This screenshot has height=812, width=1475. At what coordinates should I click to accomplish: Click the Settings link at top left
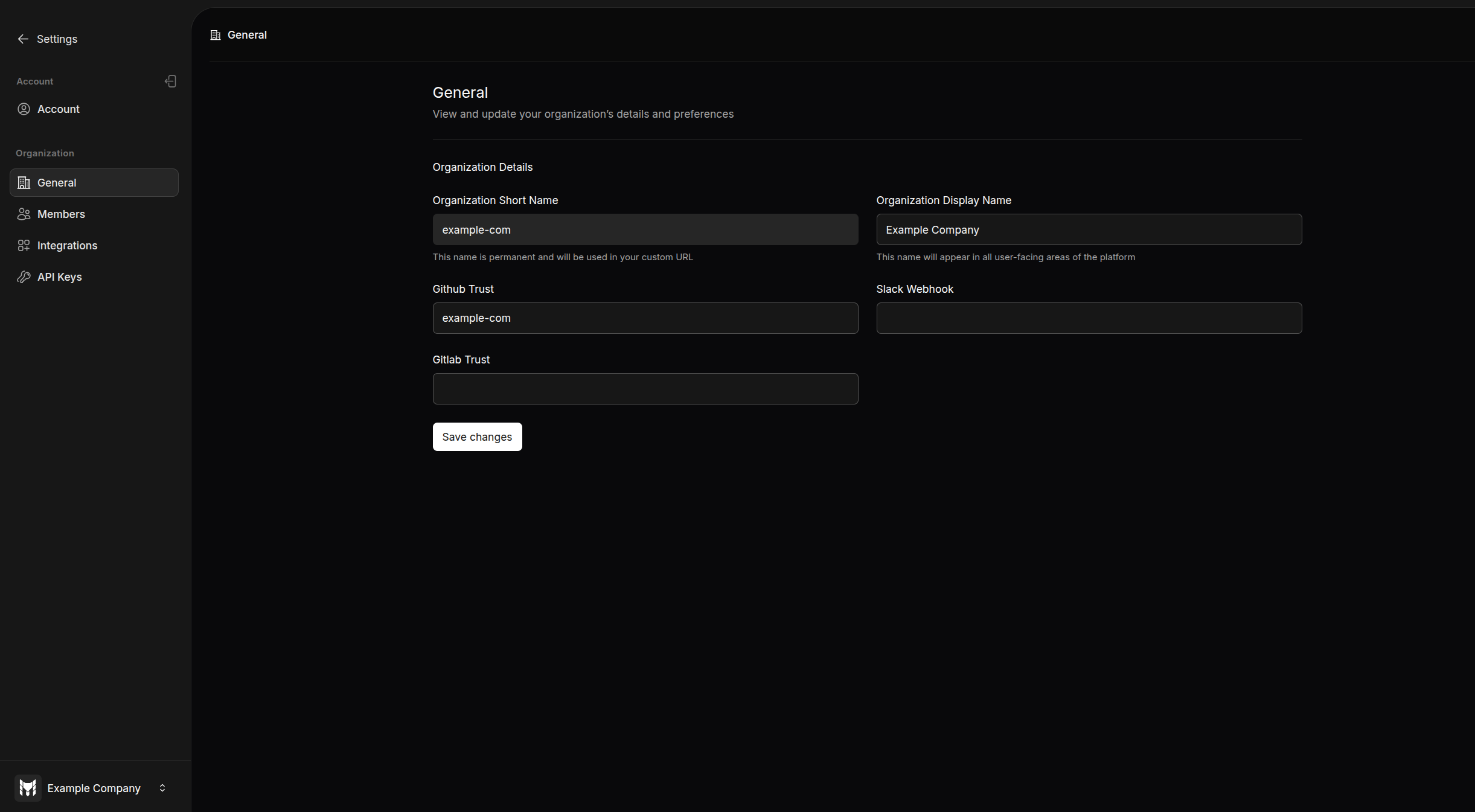[x=57, y=39]
